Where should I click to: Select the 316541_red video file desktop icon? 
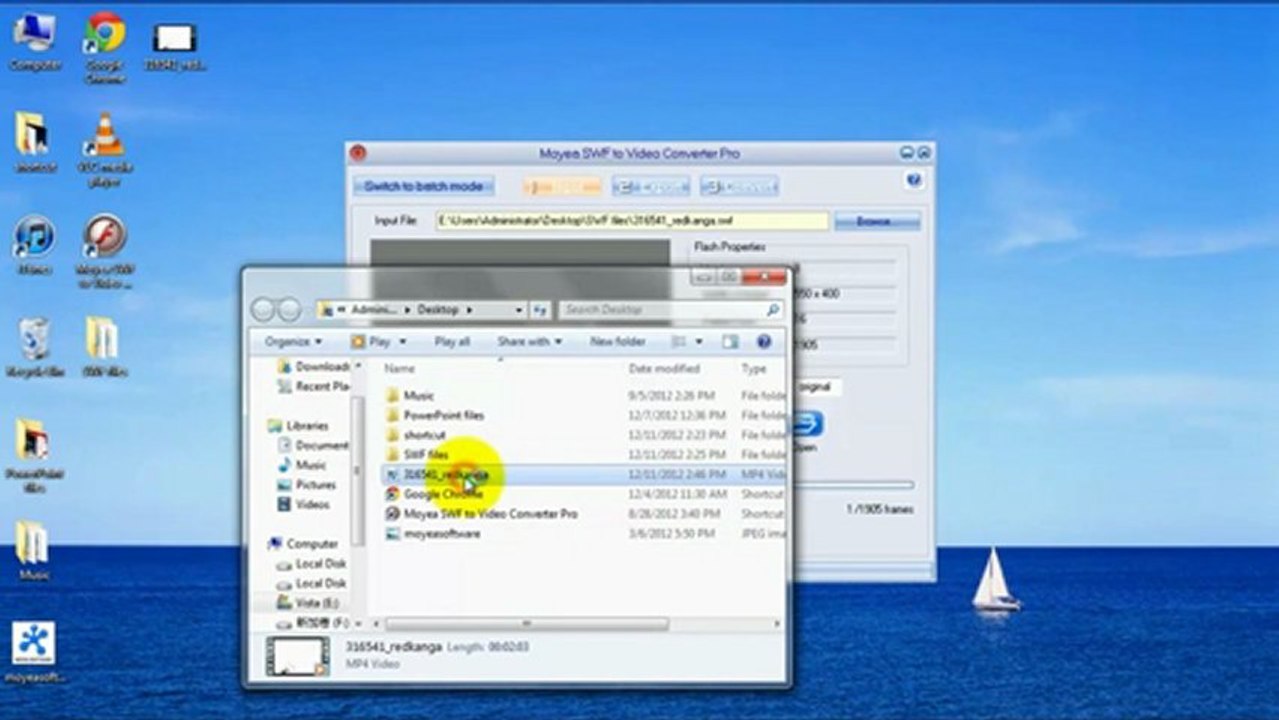point(174,48)
